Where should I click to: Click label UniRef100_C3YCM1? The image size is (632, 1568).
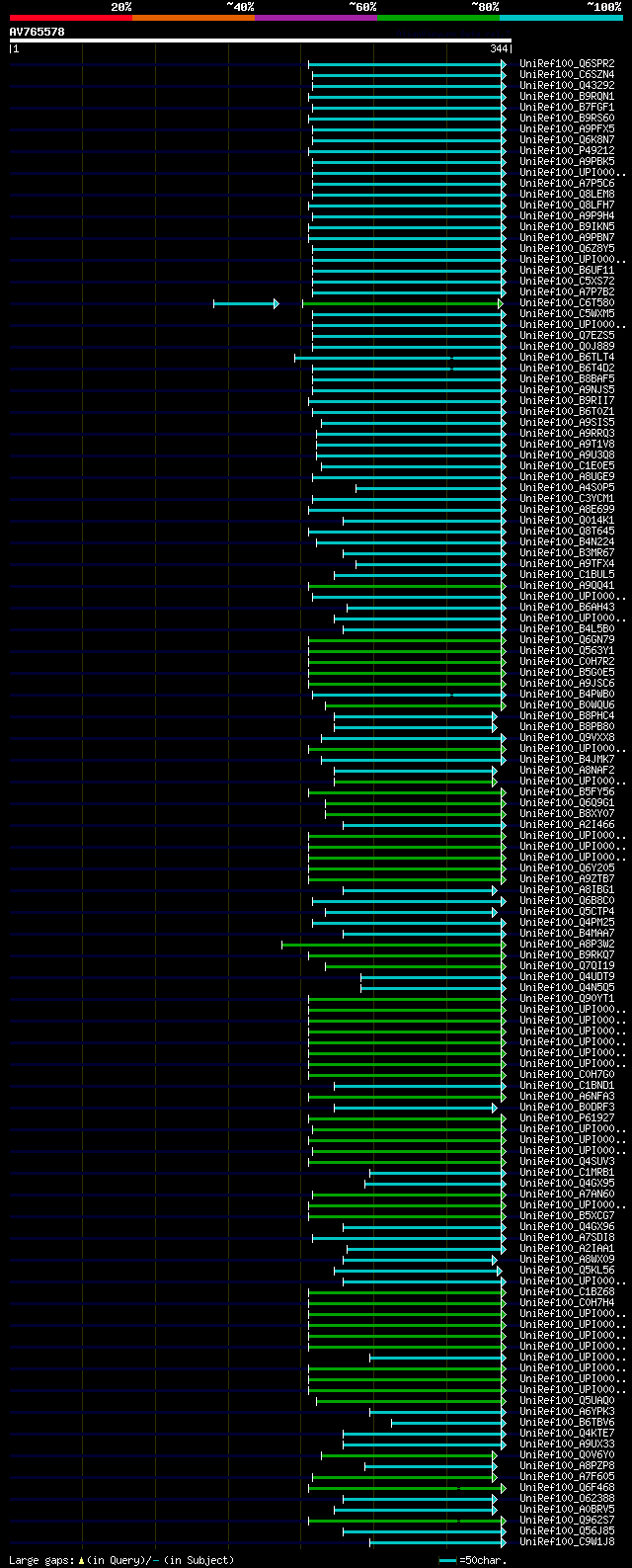coord(567,498)
